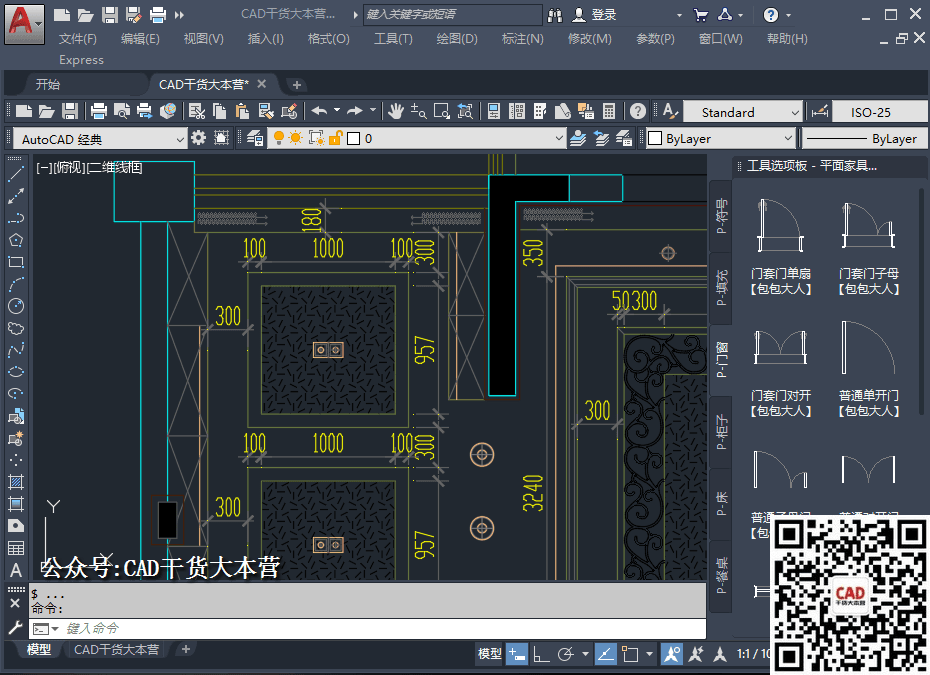Select the Rectangle draw tool

click(x=16, y=262)
